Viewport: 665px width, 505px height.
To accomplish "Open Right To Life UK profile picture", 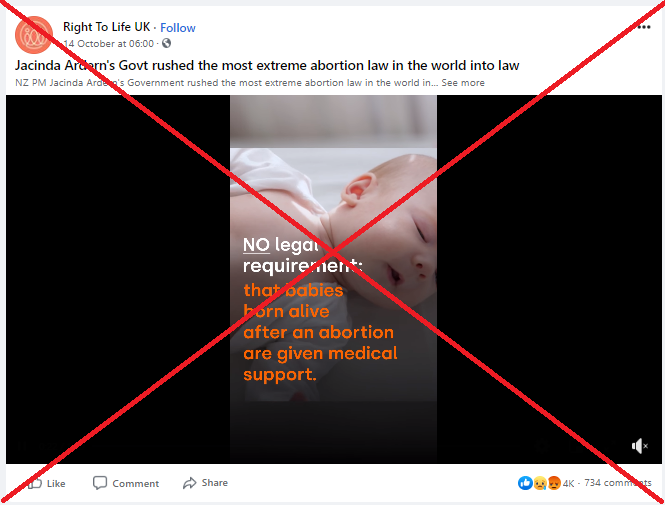I will pos(34,35).
